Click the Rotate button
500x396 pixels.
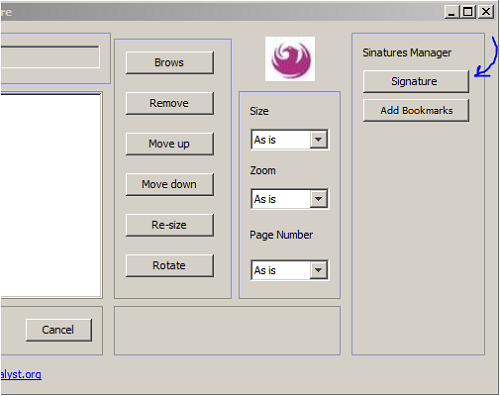click(170, 265)
